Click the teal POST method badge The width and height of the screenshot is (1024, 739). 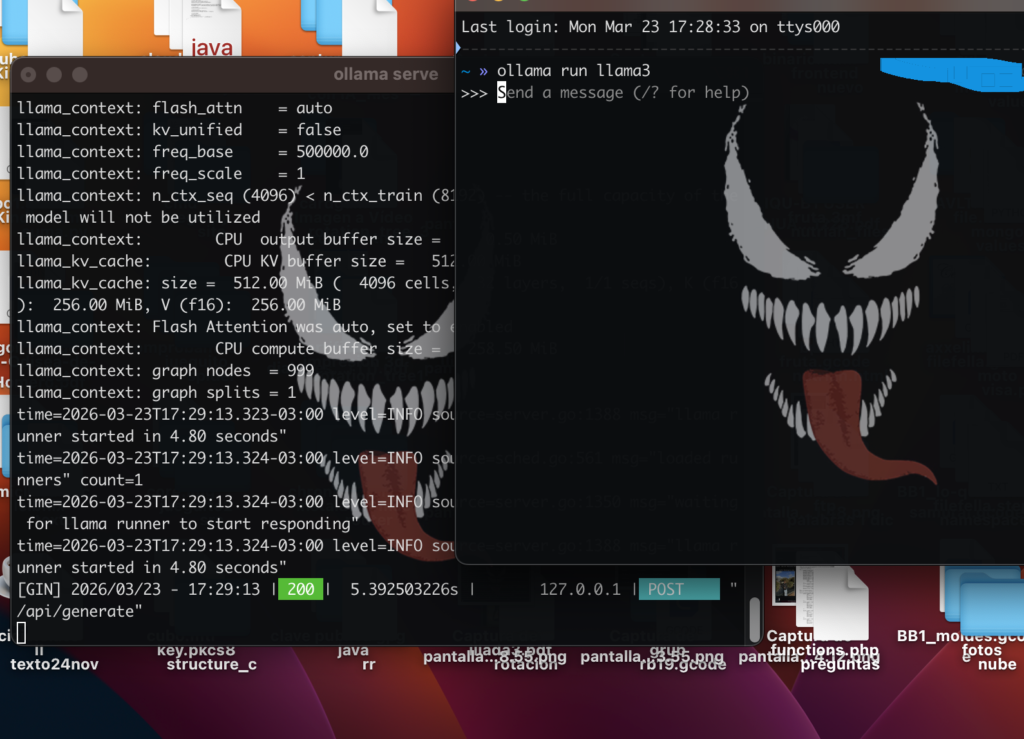(x=677, y=589)
